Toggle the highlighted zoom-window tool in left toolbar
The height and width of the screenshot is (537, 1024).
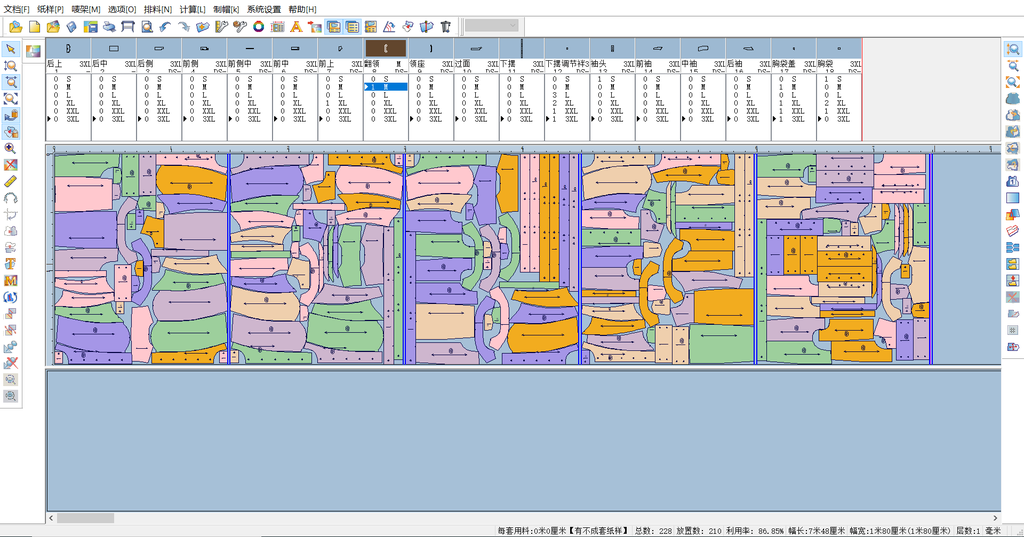coord(11,82)
